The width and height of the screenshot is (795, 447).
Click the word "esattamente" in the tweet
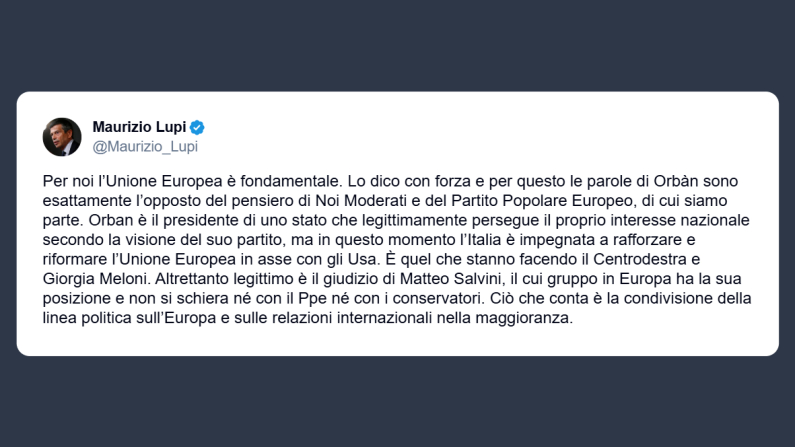[x=81, y=201]
